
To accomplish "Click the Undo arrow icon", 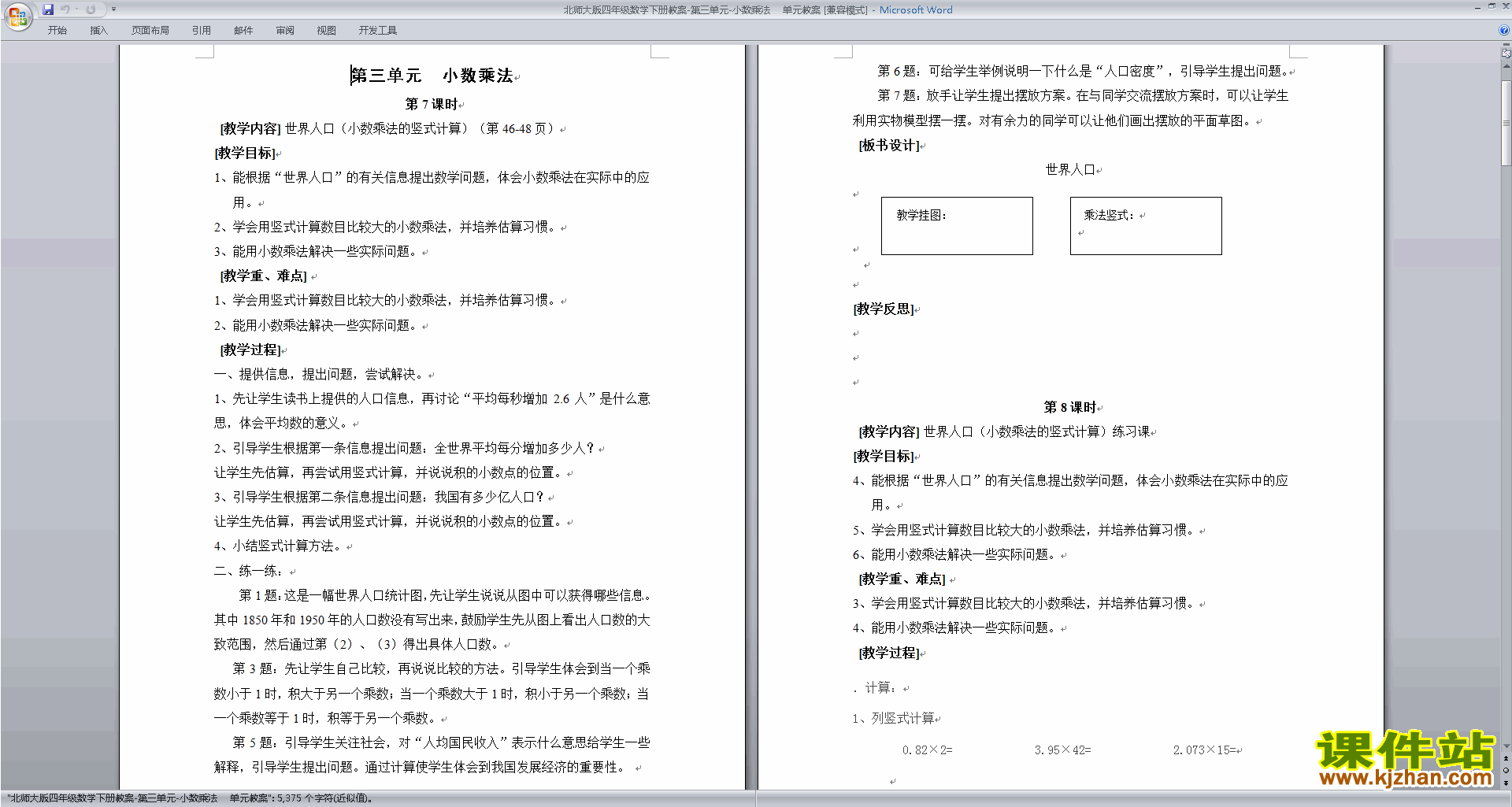I will pos(65,9).
